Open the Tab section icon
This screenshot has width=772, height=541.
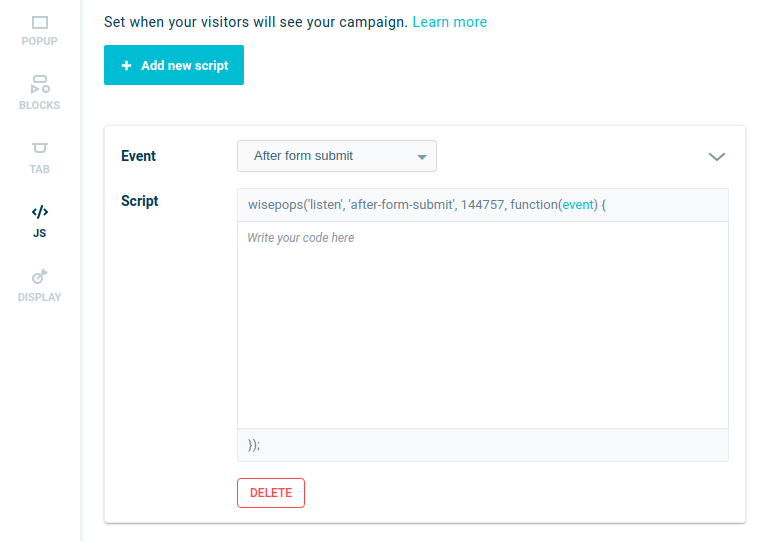point(40,148)
